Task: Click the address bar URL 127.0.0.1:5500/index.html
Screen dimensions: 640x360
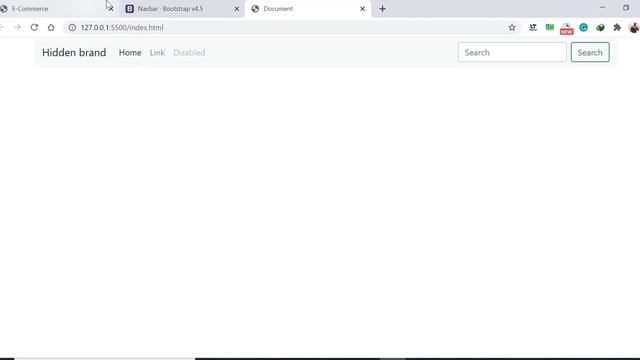Action: point(122,27)
